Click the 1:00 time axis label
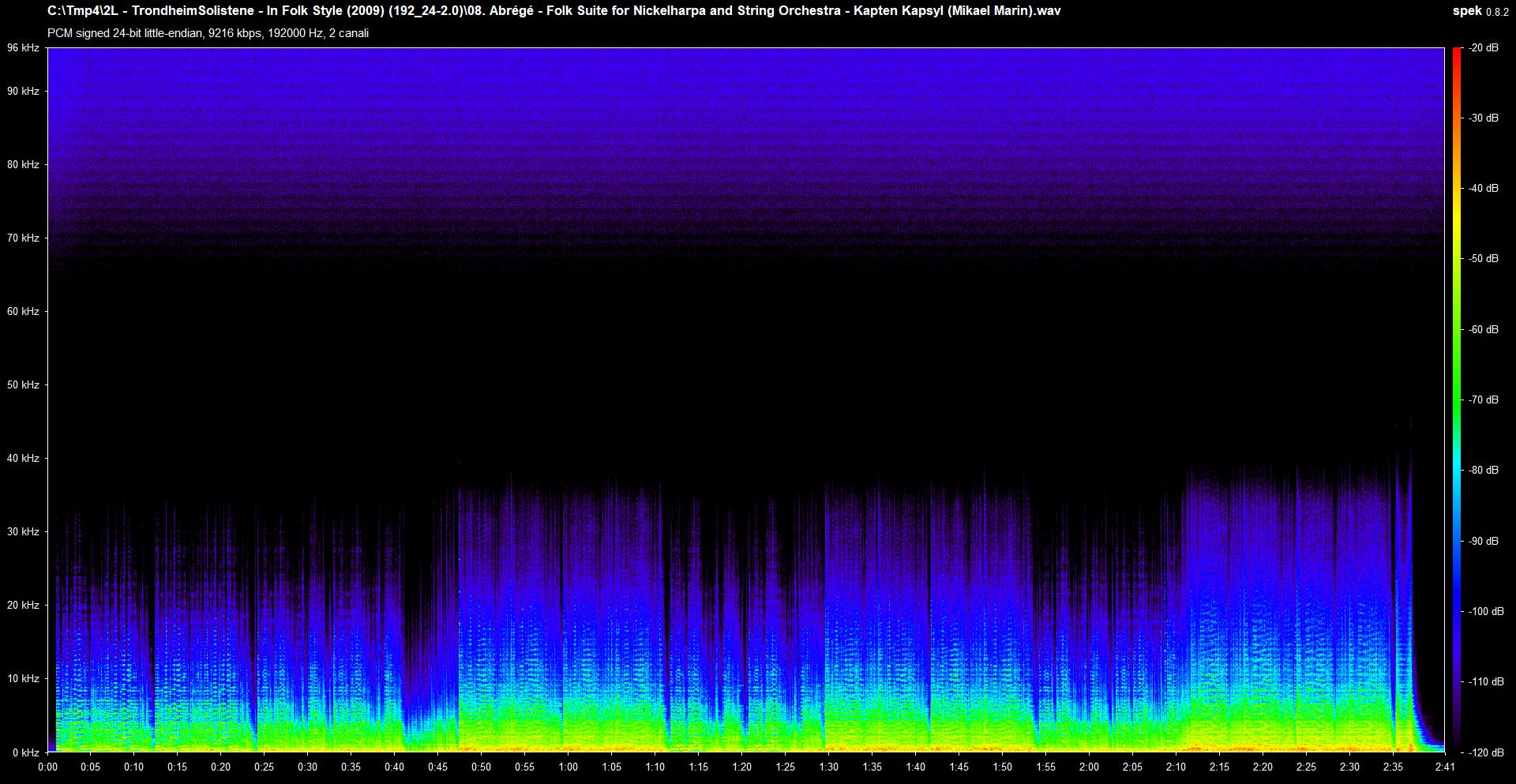This screenshot has height=784, width=1516. pyautogui.click(x=568, y=767)
